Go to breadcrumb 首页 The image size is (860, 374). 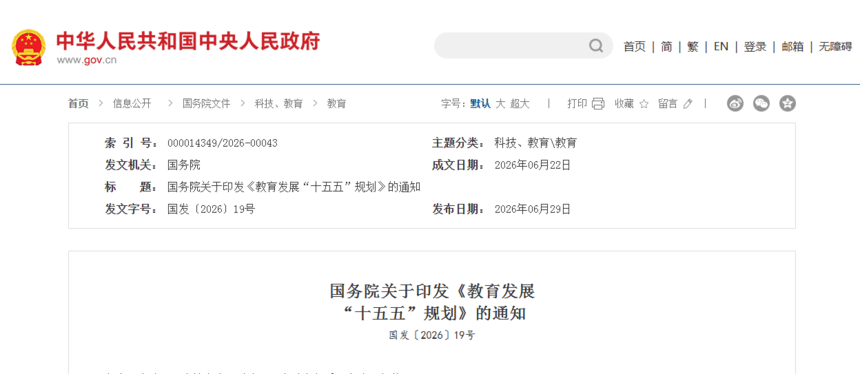[78, 104]
